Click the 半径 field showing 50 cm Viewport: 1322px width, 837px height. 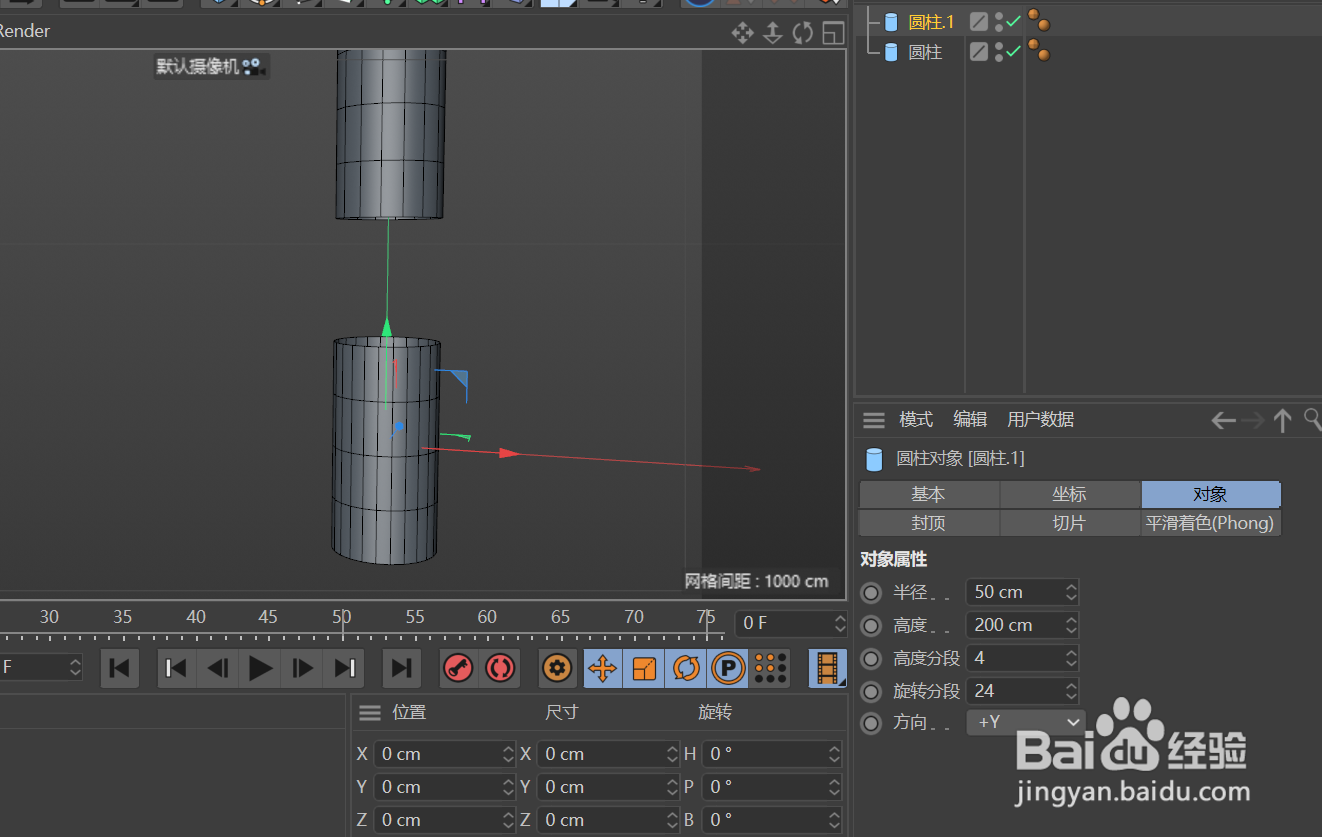coord(1022,592)
